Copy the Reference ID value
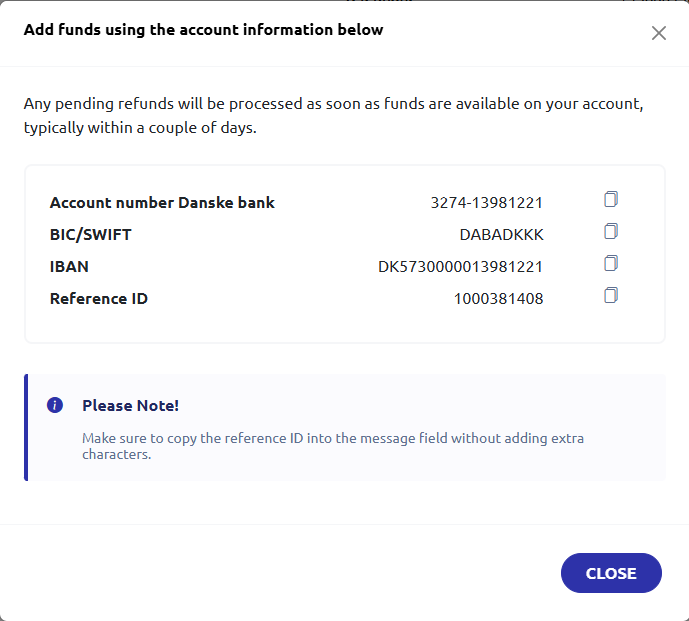Screen dimensions: 689x621 coord(611,295)
